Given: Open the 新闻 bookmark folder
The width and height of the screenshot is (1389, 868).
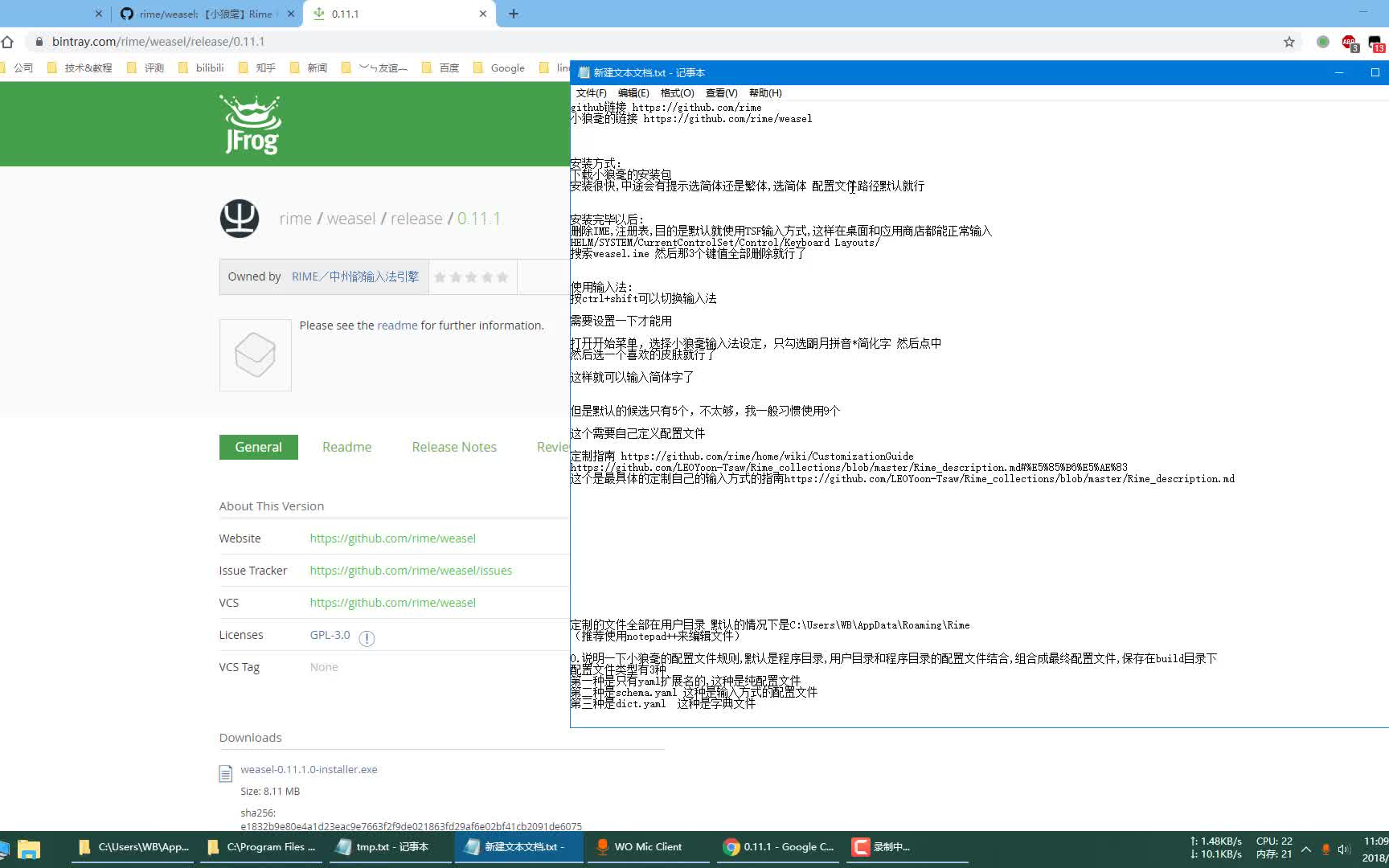Looking at the screenshot, I should tap(309, 68).
